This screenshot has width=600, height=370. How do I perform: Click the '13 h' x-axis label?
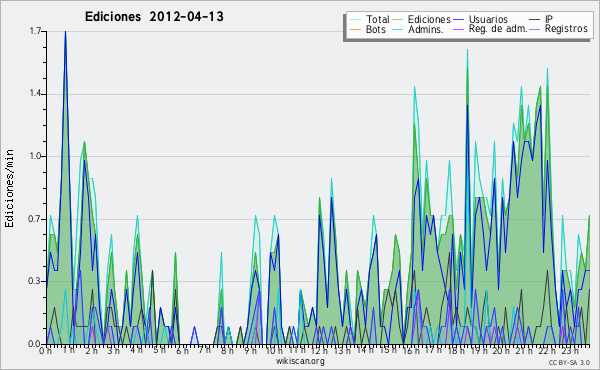point(342,351)
